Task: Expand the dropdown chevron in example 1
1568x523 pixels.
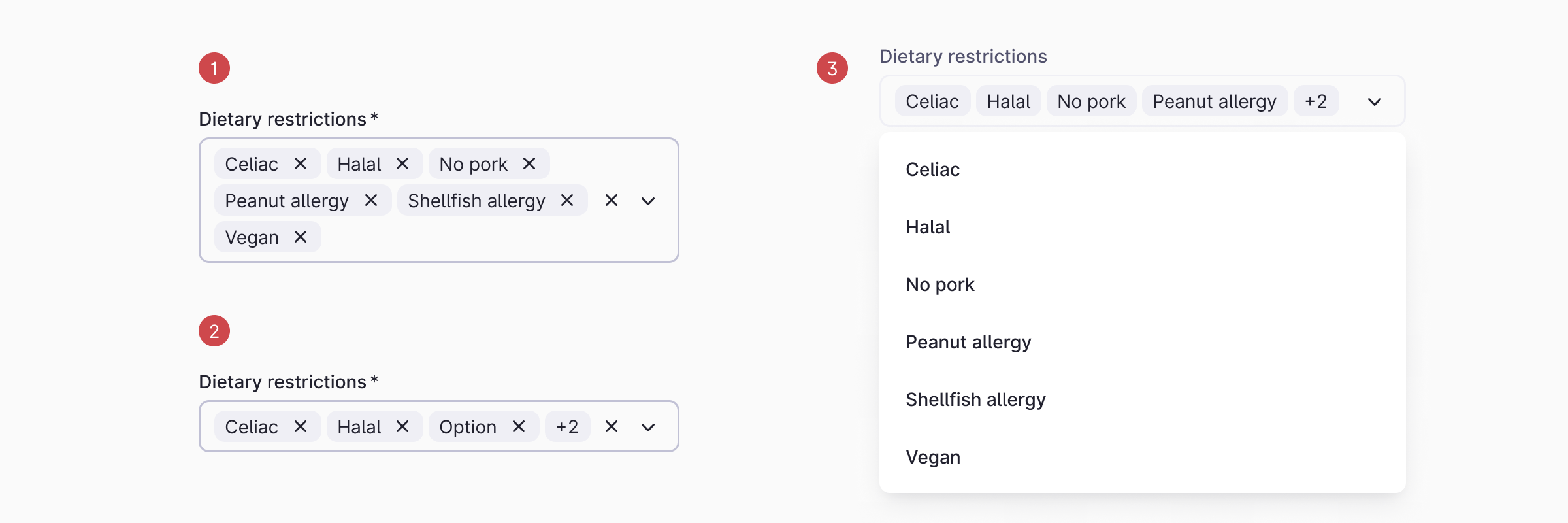Action: (648, 201)
